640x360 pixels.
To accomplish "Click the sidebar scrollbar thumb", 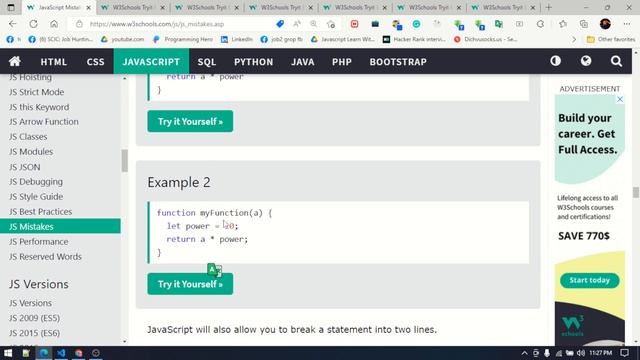I will click(x=124, y=161).
